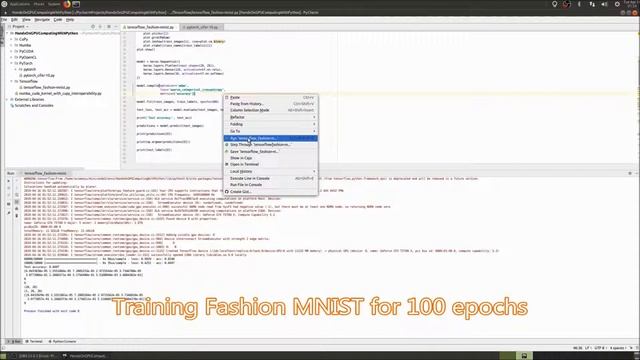The image size is (640, 360).
Task: Open the Local History submenu
Action: click(x=271, y=171)
